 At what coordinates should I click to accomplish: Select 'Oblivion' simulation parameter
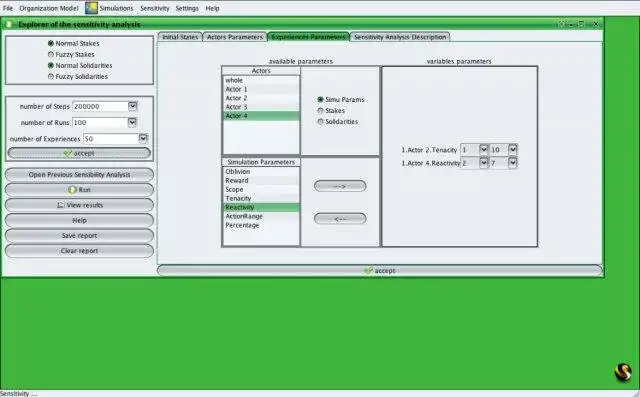coord(261,172)
